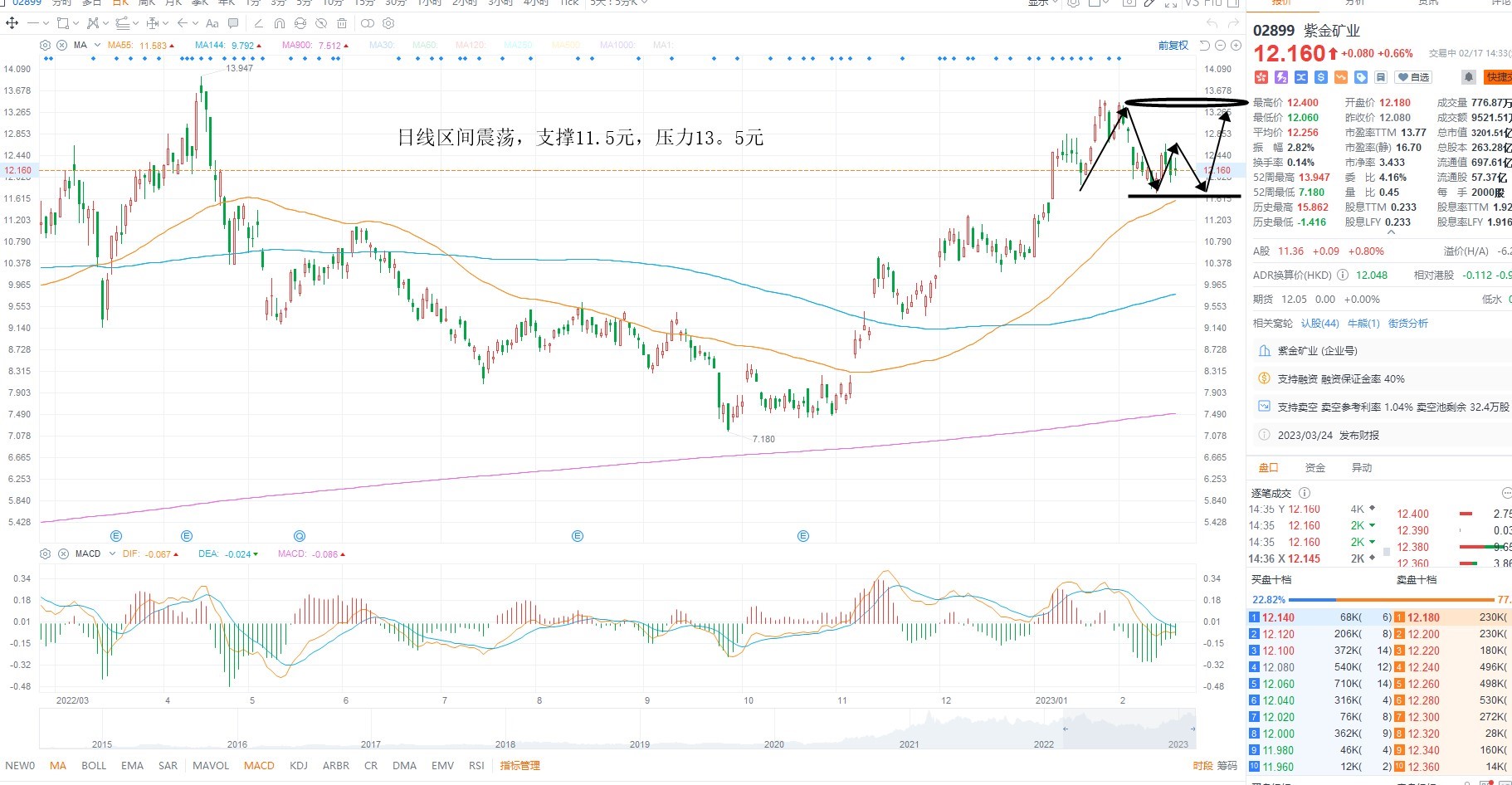The width and height of the screenshot is (1512, 785).
Task: Reset chart zoom with rotate icon
Action: 1205,46
